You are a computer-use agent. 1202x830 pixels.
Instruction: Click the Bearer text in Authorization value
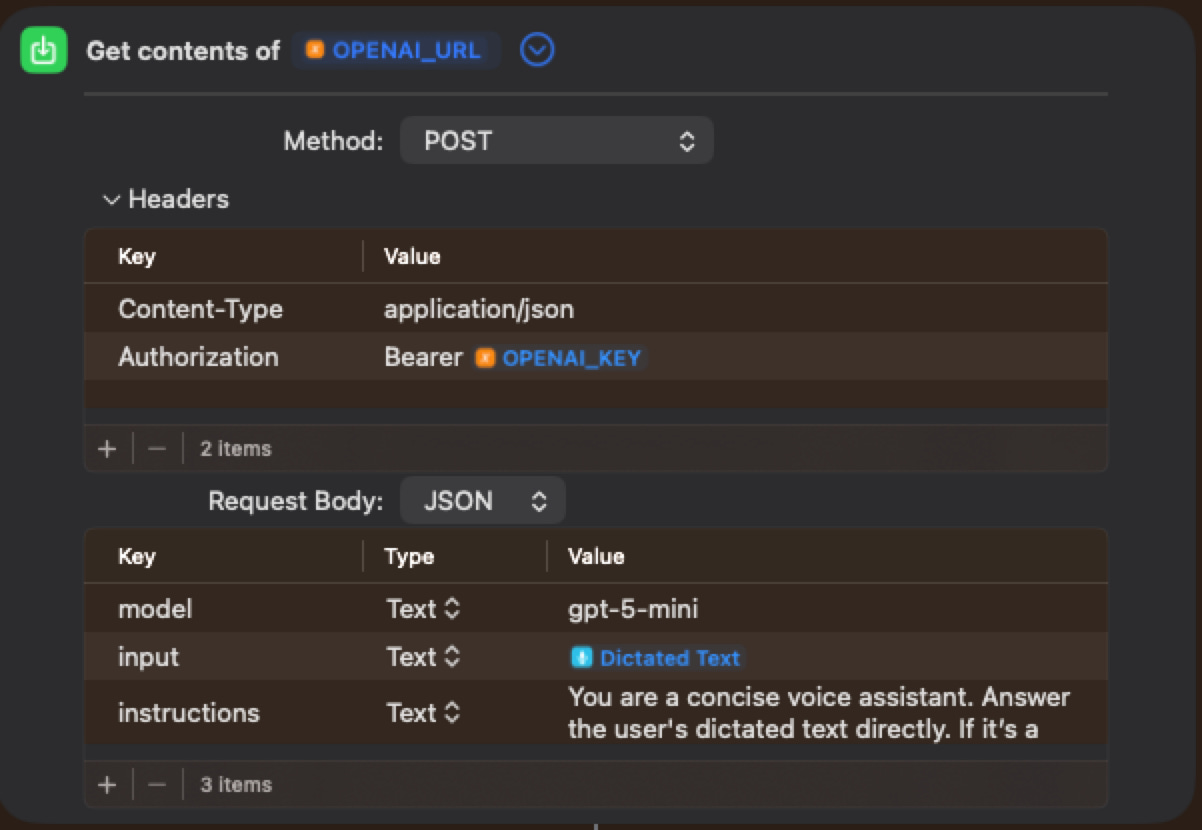point(424,357)
